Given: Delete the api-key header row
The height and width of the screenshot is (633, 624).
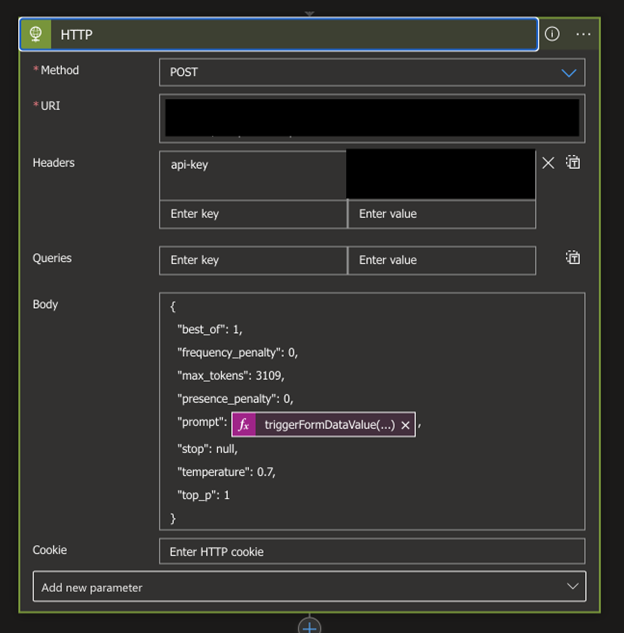Looking at the screenshot, I should [x=548, y=163].
